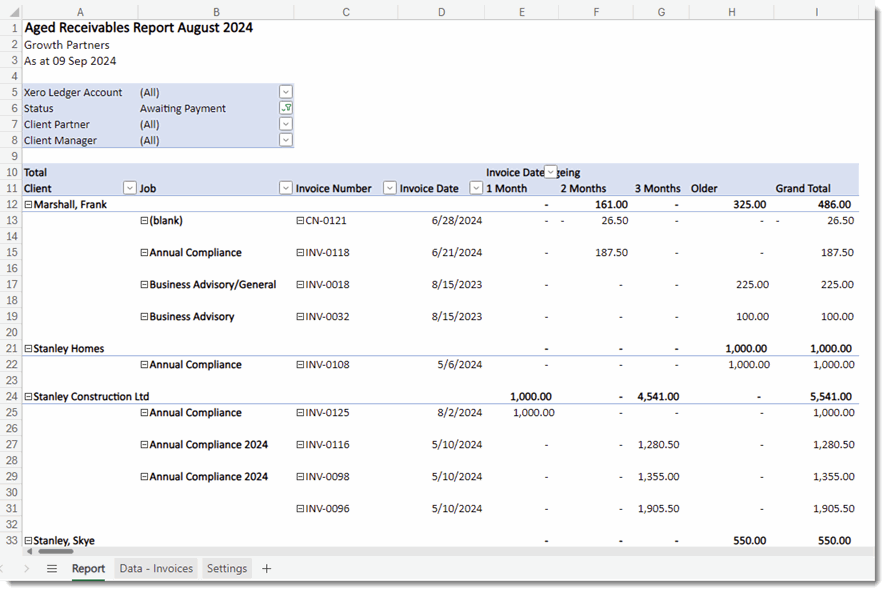Open the Invoice Date Ageing filter dropdown
This screenshot has height=593, width=887.
tap(550, 172)
